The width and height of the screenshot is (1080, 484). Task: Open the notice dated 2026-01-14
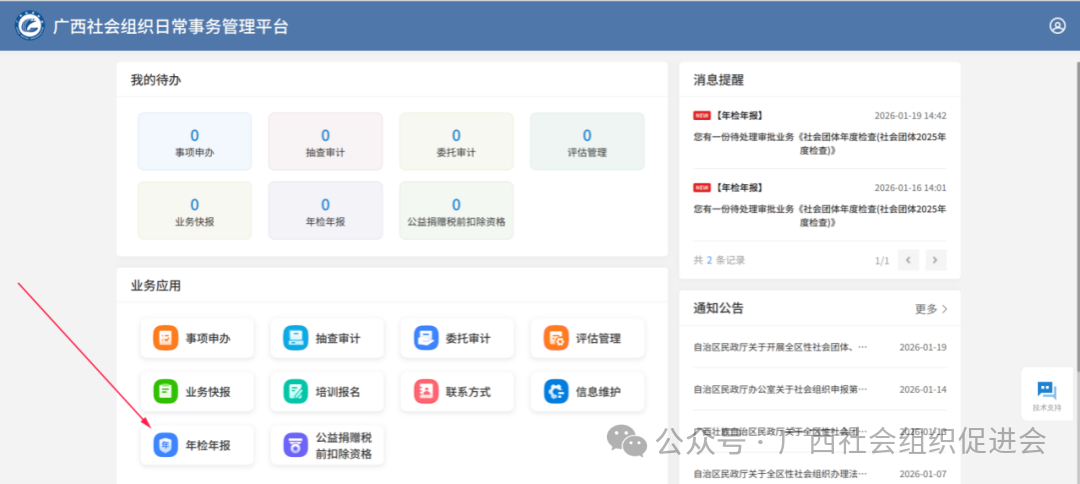click(780, 389)
